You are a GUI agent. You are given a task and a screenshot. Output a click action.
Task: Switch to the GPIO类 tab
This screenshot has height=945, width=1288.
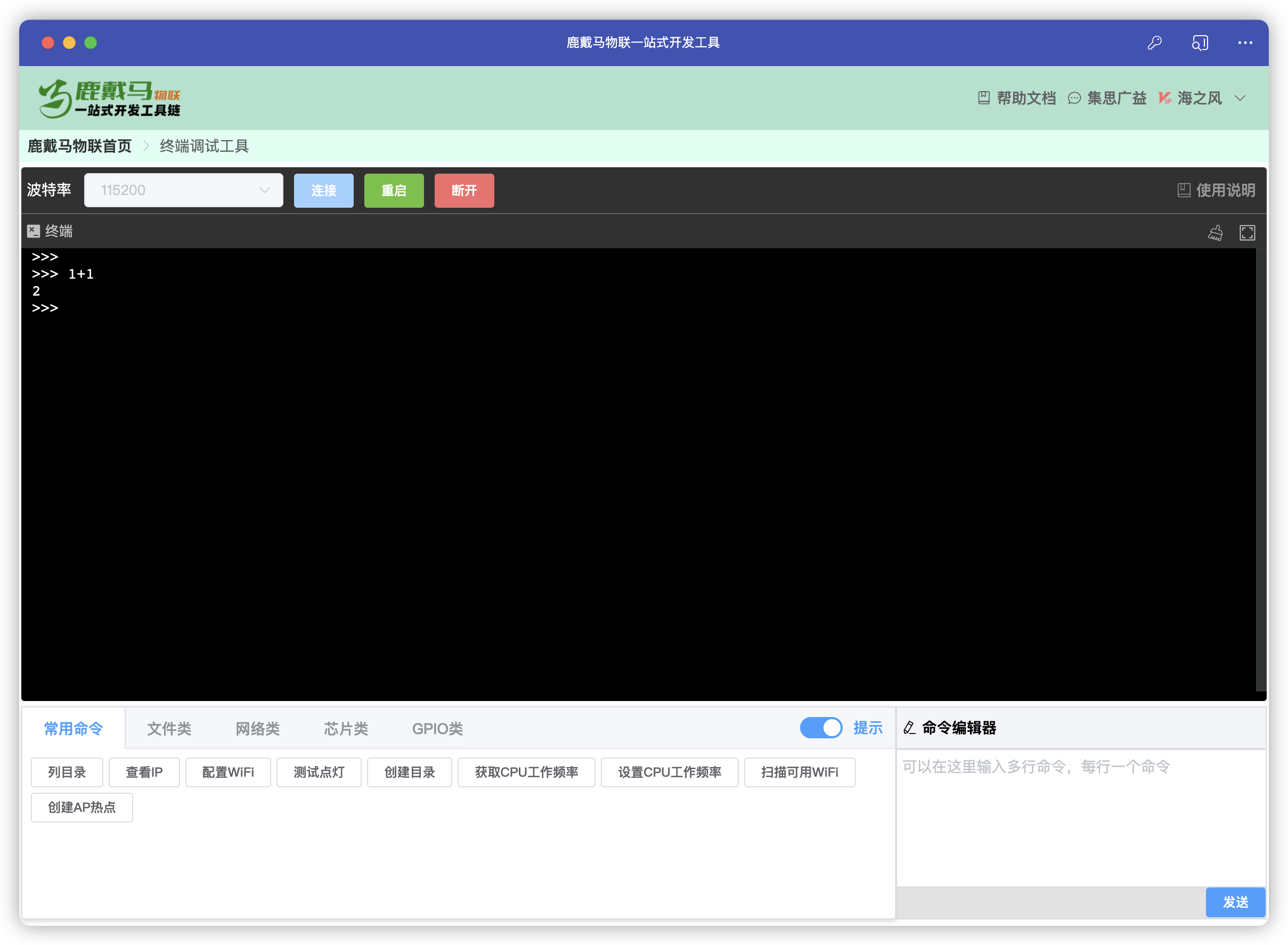pos(437,728)
